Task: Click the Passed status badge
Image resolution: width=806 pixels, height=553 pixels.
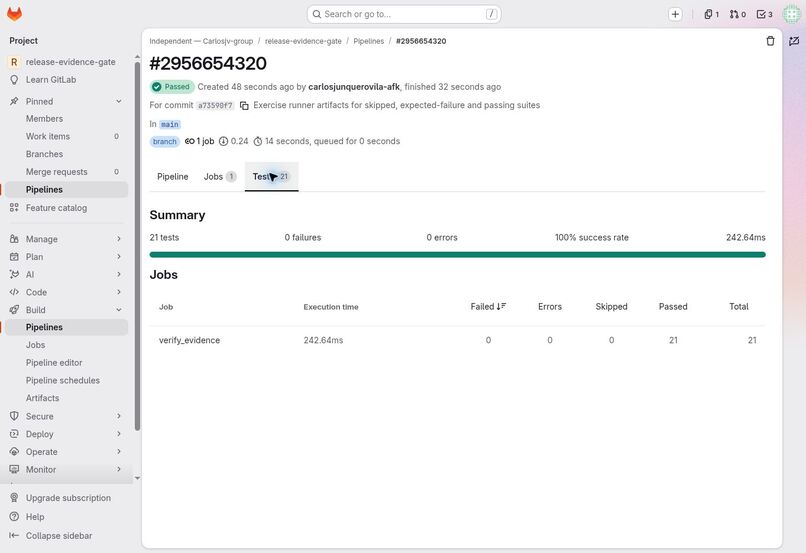Action: (x=172, y=87)
